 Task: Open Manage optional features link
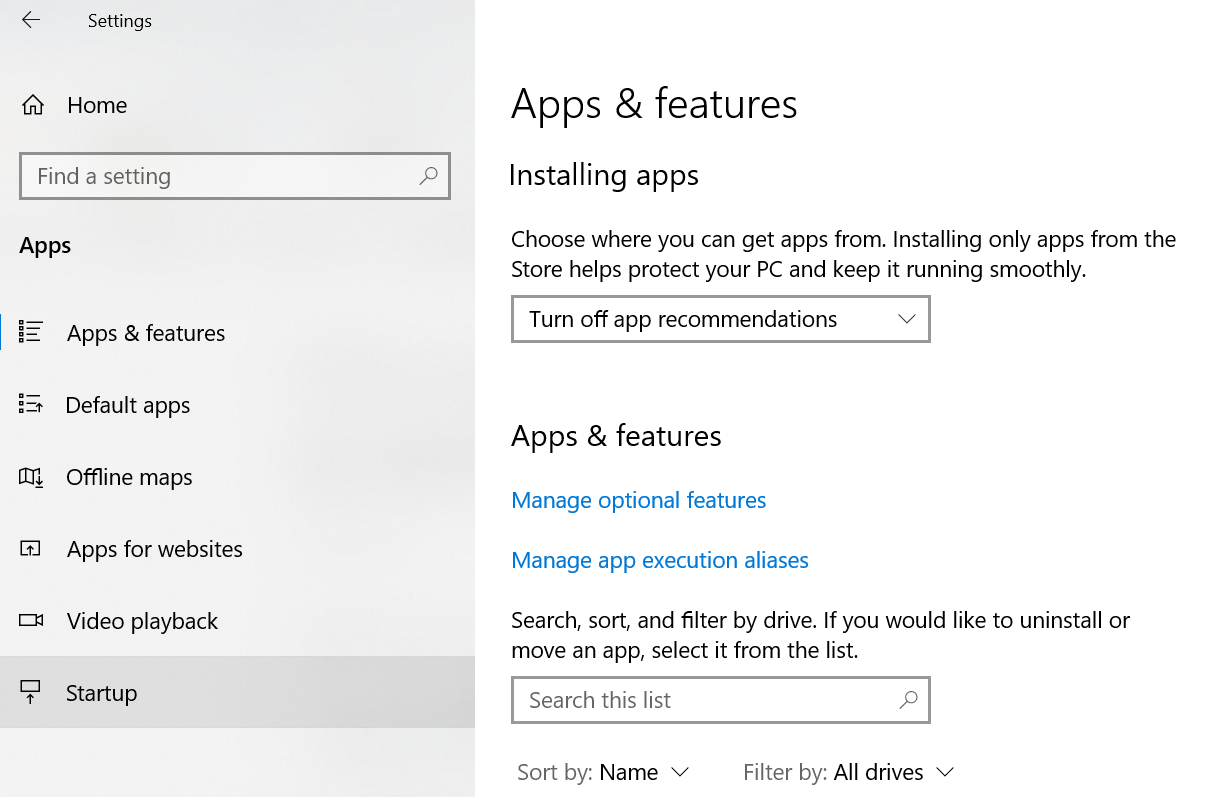pos(638,500)
